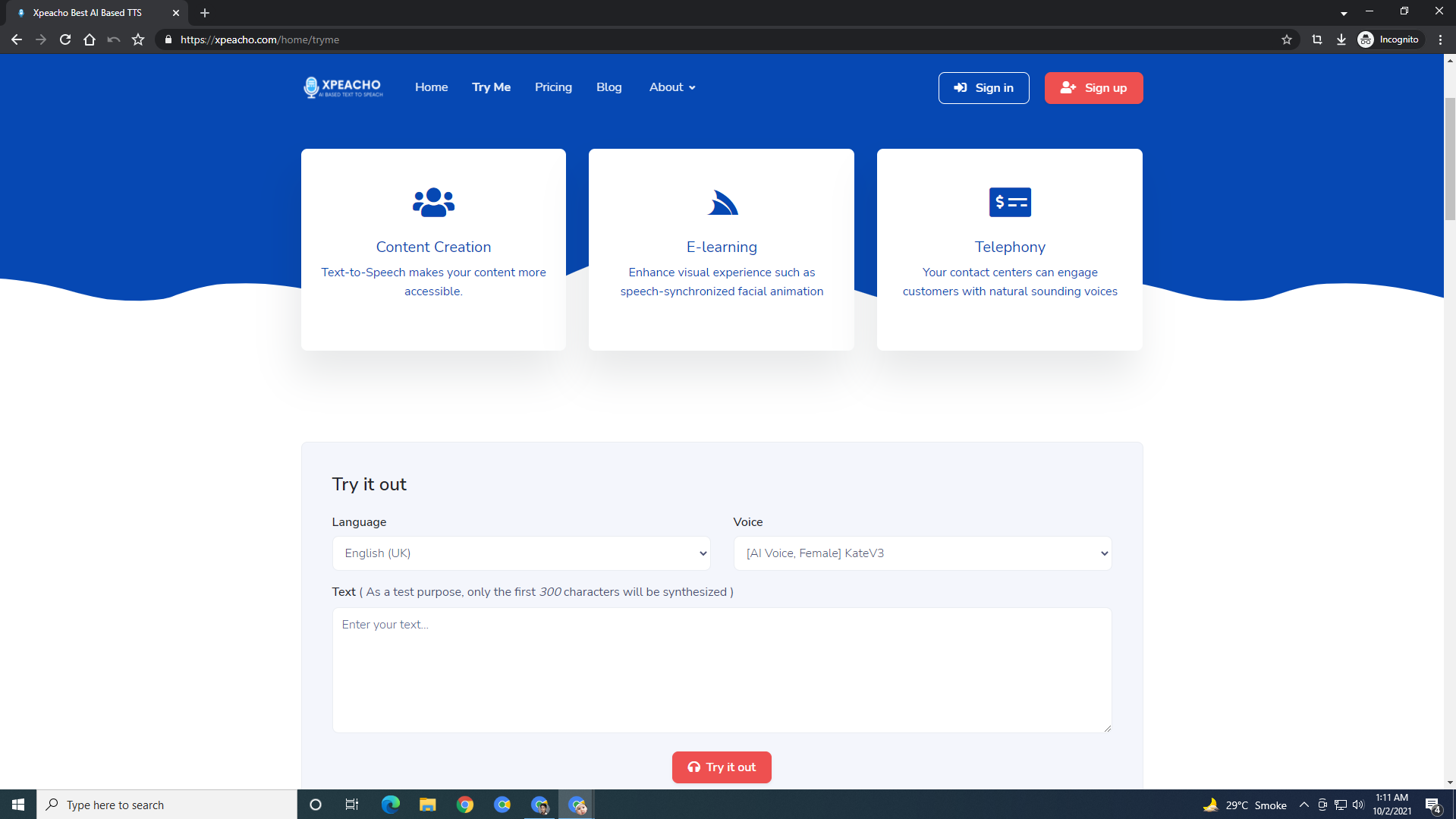Click the Content Creation heading
Viewport: 1456px width, 819px height.
[434, 247]
